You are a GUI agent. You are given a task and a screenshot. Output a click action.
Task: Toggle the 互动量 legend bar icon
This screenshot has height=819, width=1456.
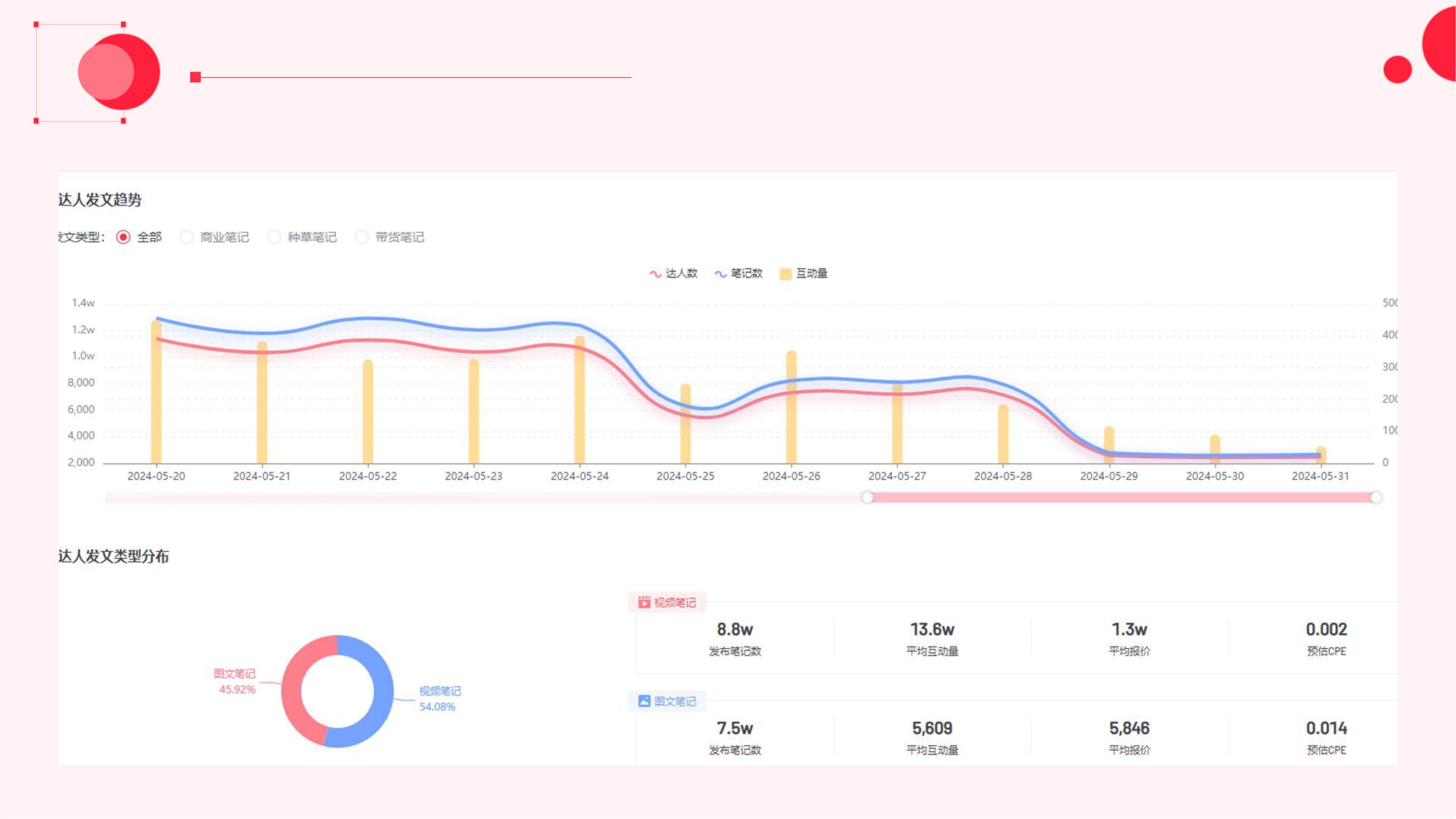coord(785,274)
